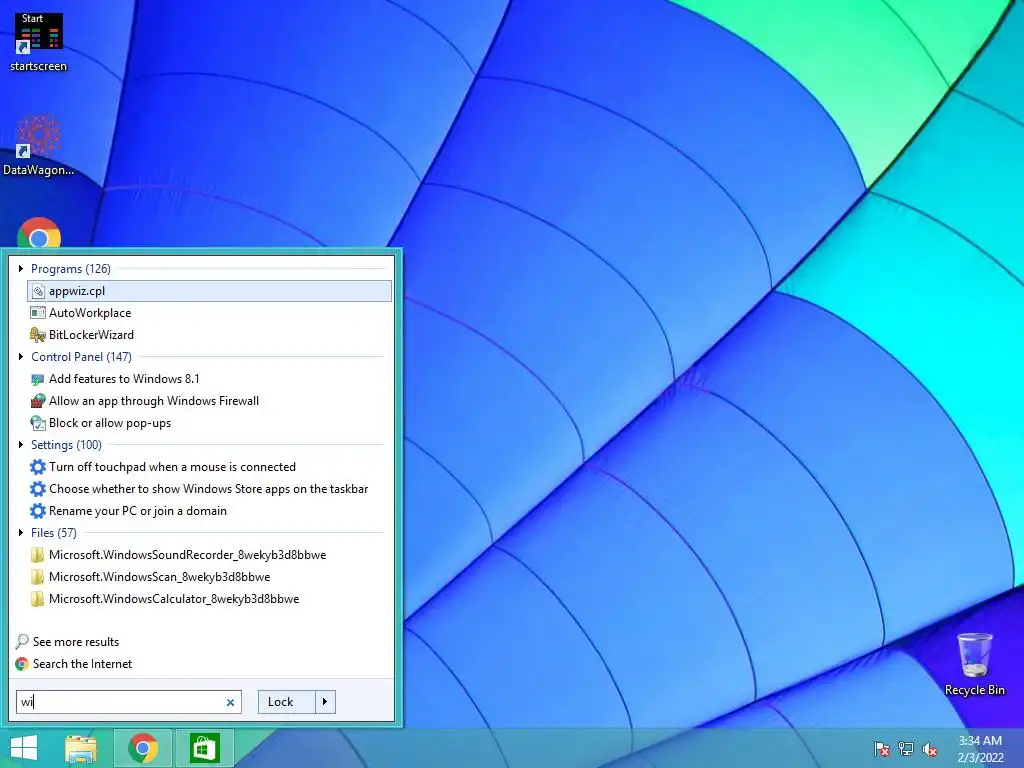The image size is (1024, 768).
Task: Launch appwiz.cpl result
Action: 210,291
